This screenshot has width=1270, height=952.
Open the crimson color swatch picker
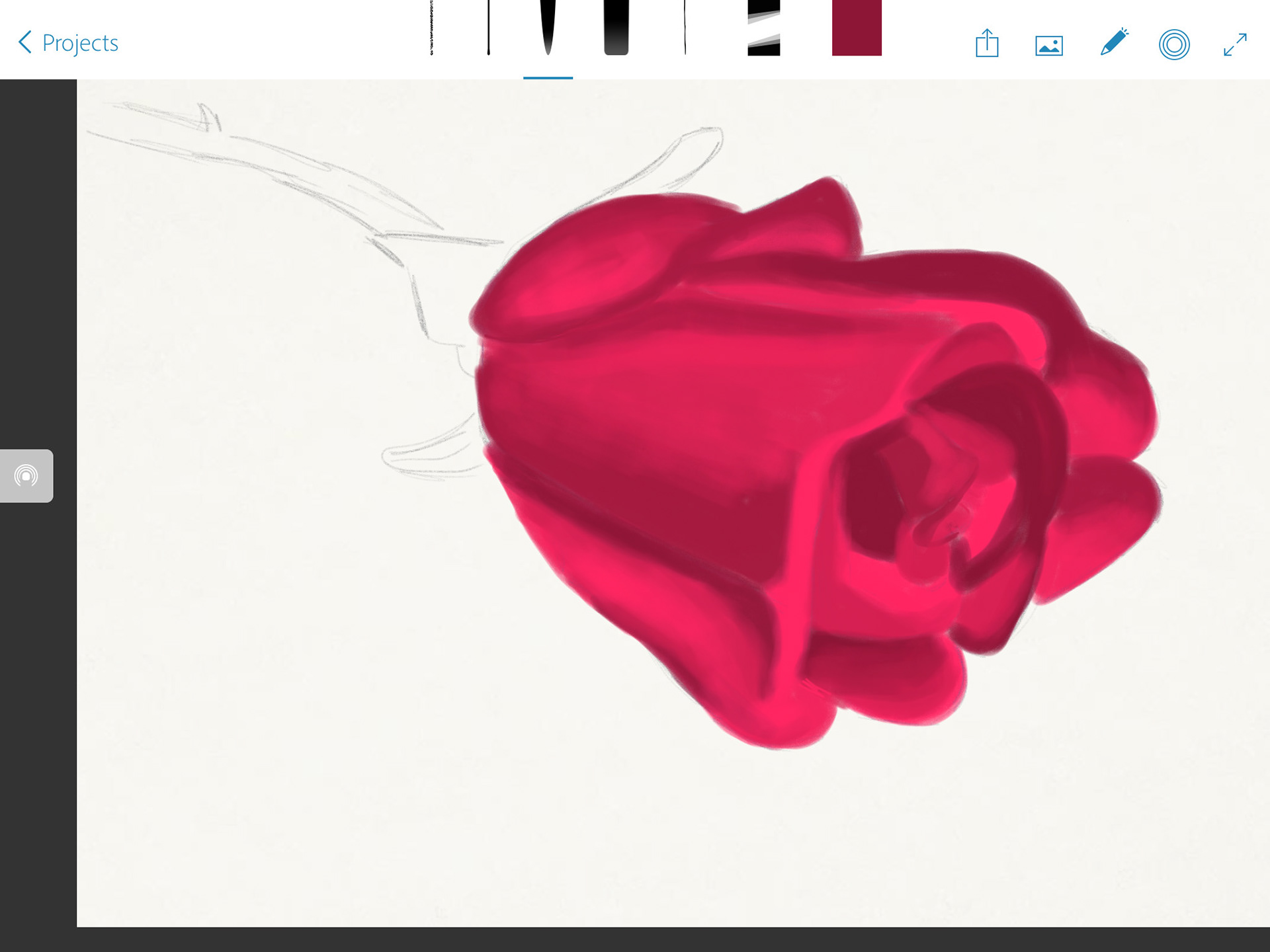coord(857,30)
